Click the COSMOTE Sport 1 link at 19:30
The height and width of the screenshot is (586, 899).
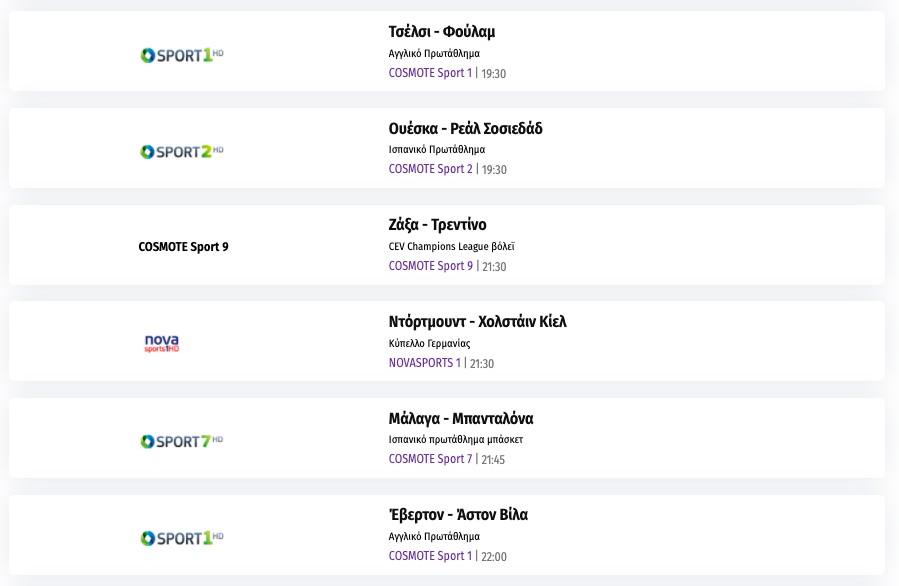tap(430, 73)
